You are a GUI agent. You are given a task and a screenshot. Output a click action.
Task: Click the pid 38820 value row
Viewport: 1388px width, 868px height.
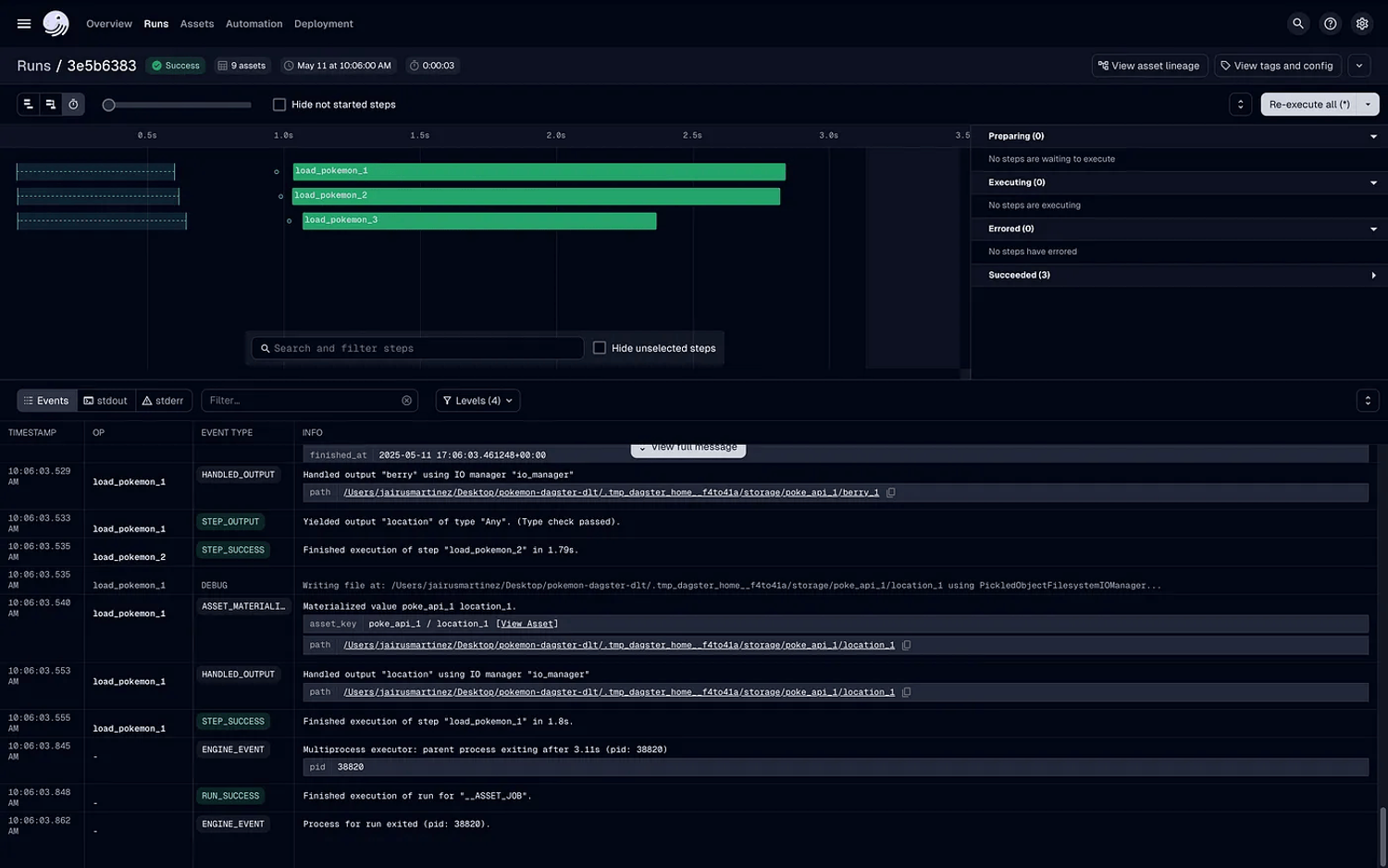point(836,767)
